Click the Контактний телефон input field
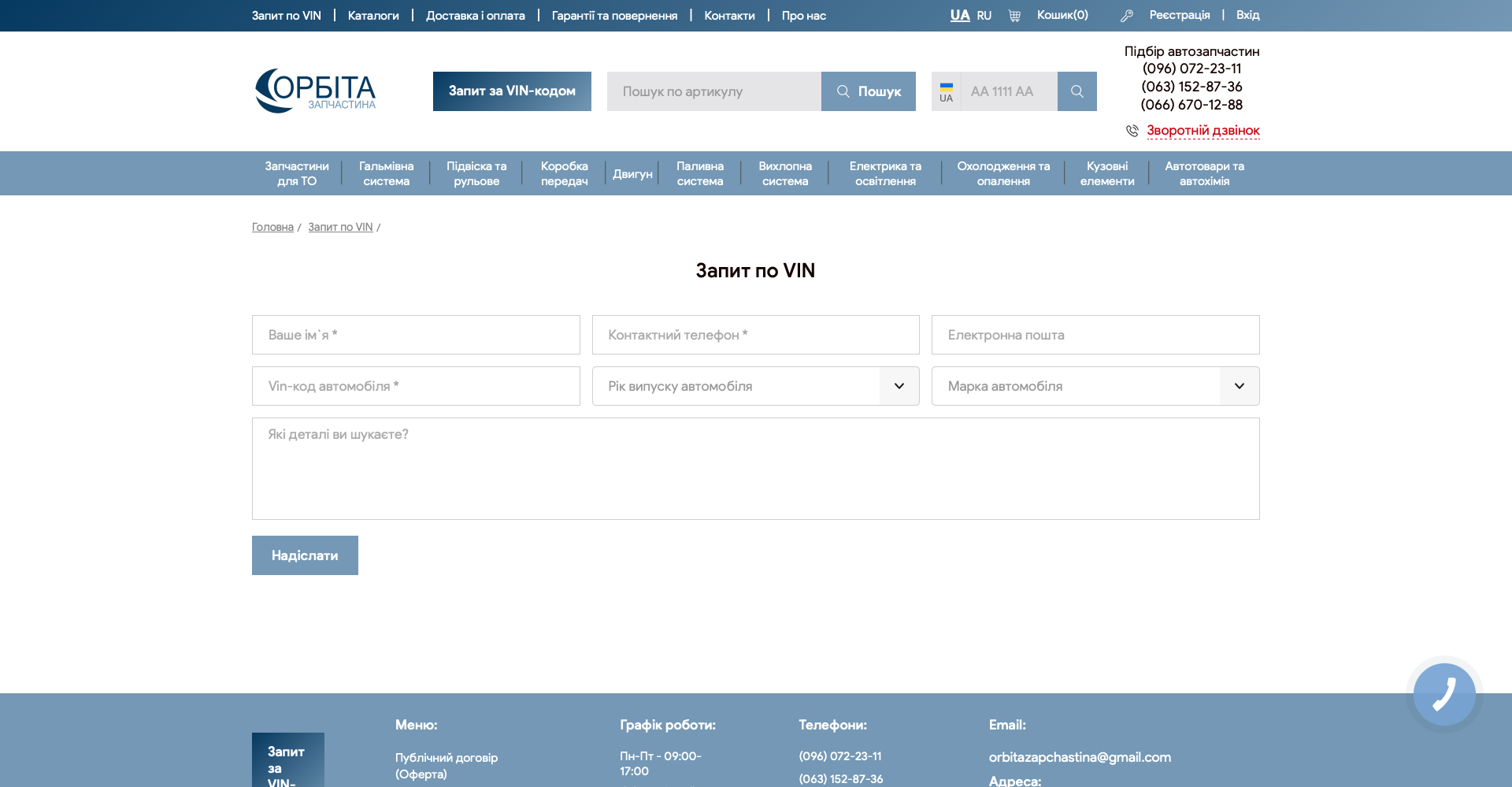 pos(756,335)
